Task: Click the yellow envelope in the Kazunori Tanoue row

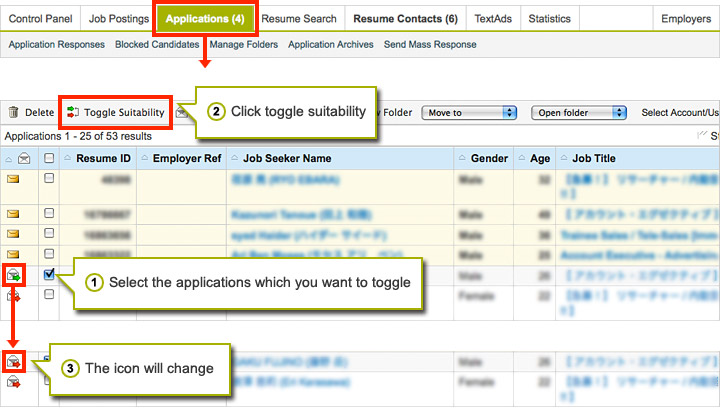Action: [13, 214]
